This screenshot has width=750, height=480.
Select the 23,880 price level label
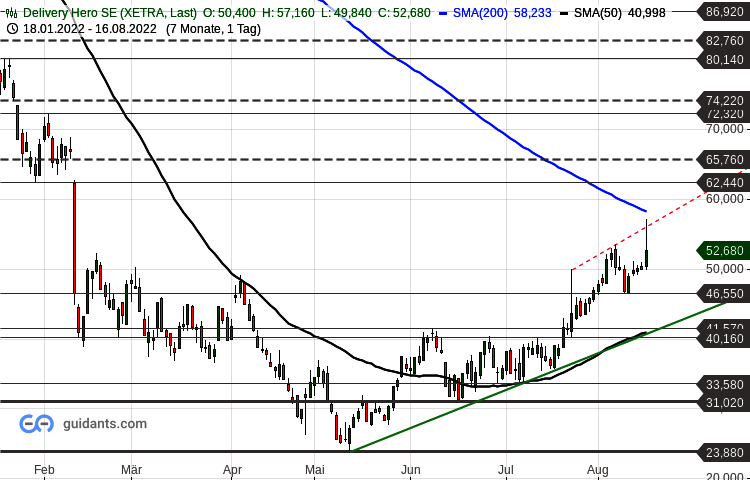tap(724, 452)
